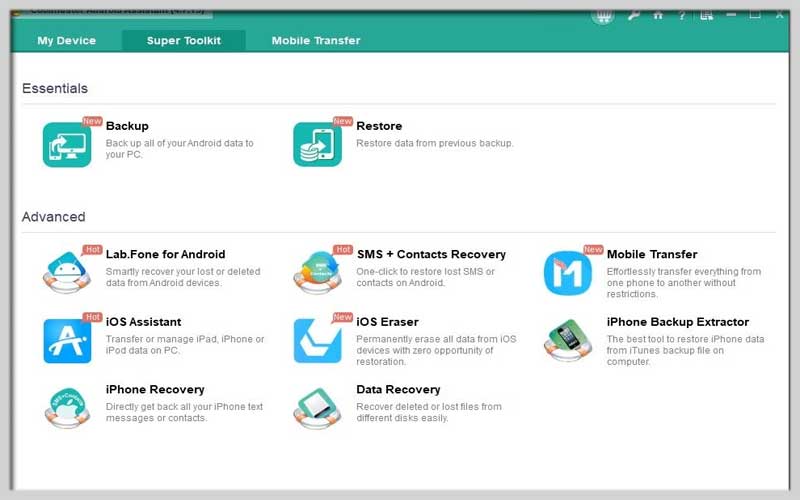Click 'SMS + Contacts Recovery' title
This screenshot has height=500, width=800.
coord(431,254)
